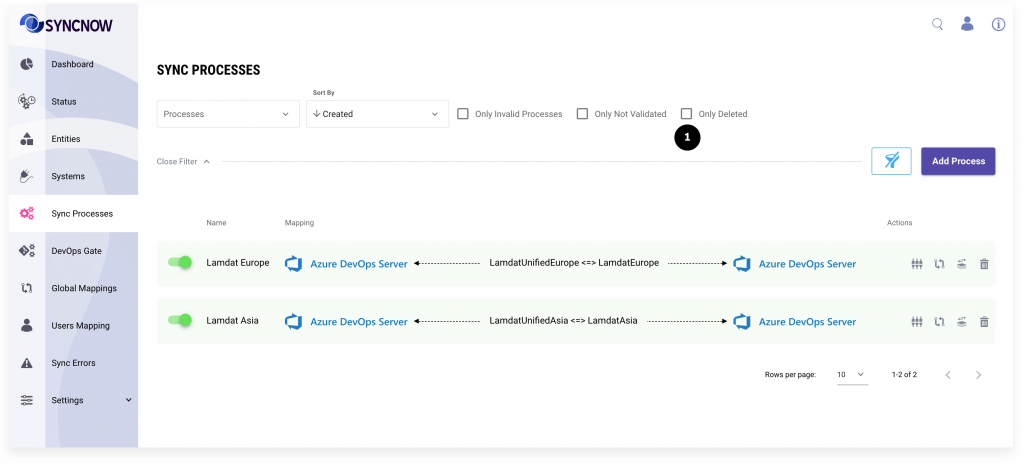Open right Azure DevOps Server link in Lamdat Asia row
Viewport: 1024px width, 463px height.
807,321
